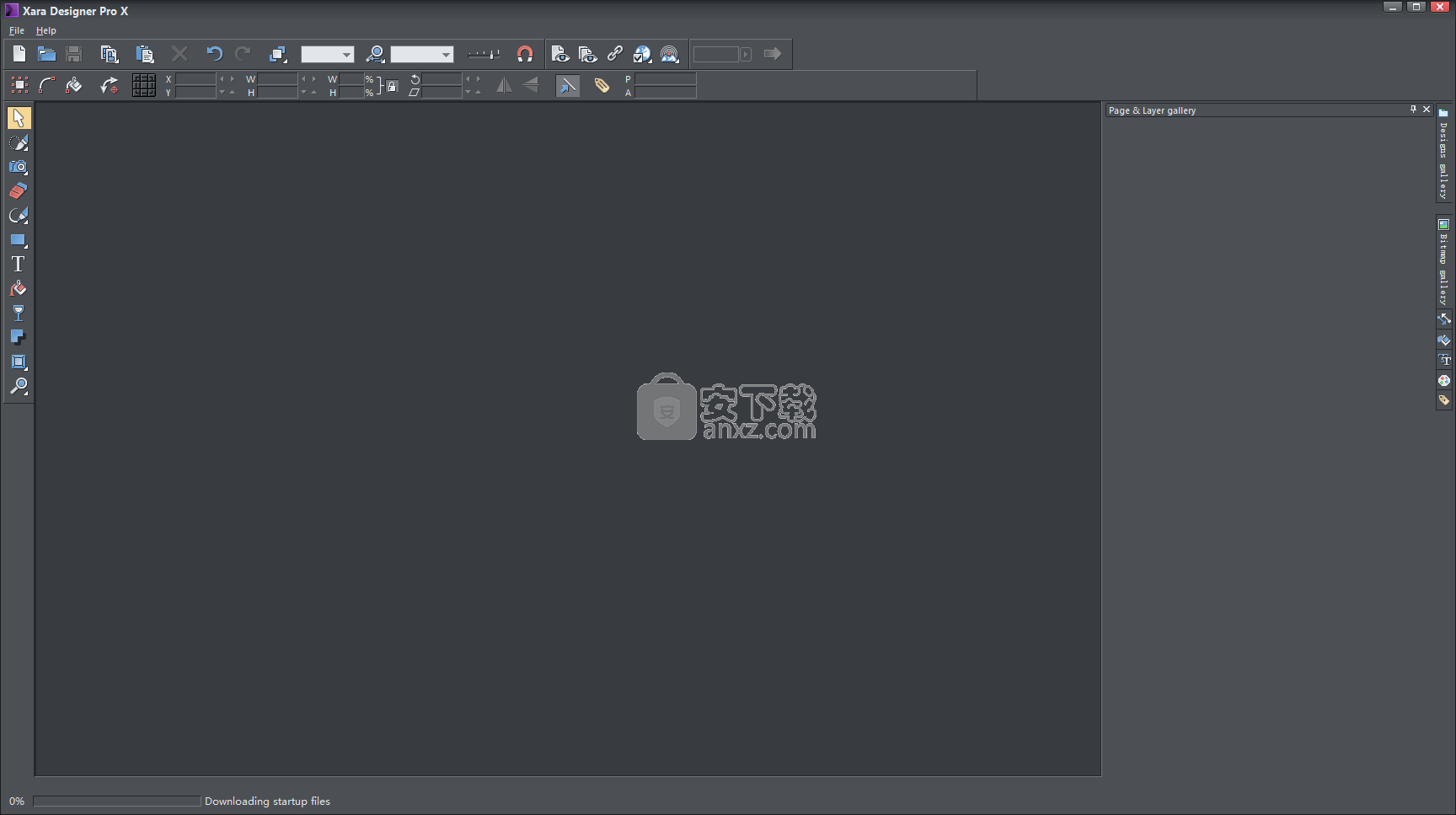Click the height H input field
Viewport: 1456px width, 815px height.
click(278, 92)
